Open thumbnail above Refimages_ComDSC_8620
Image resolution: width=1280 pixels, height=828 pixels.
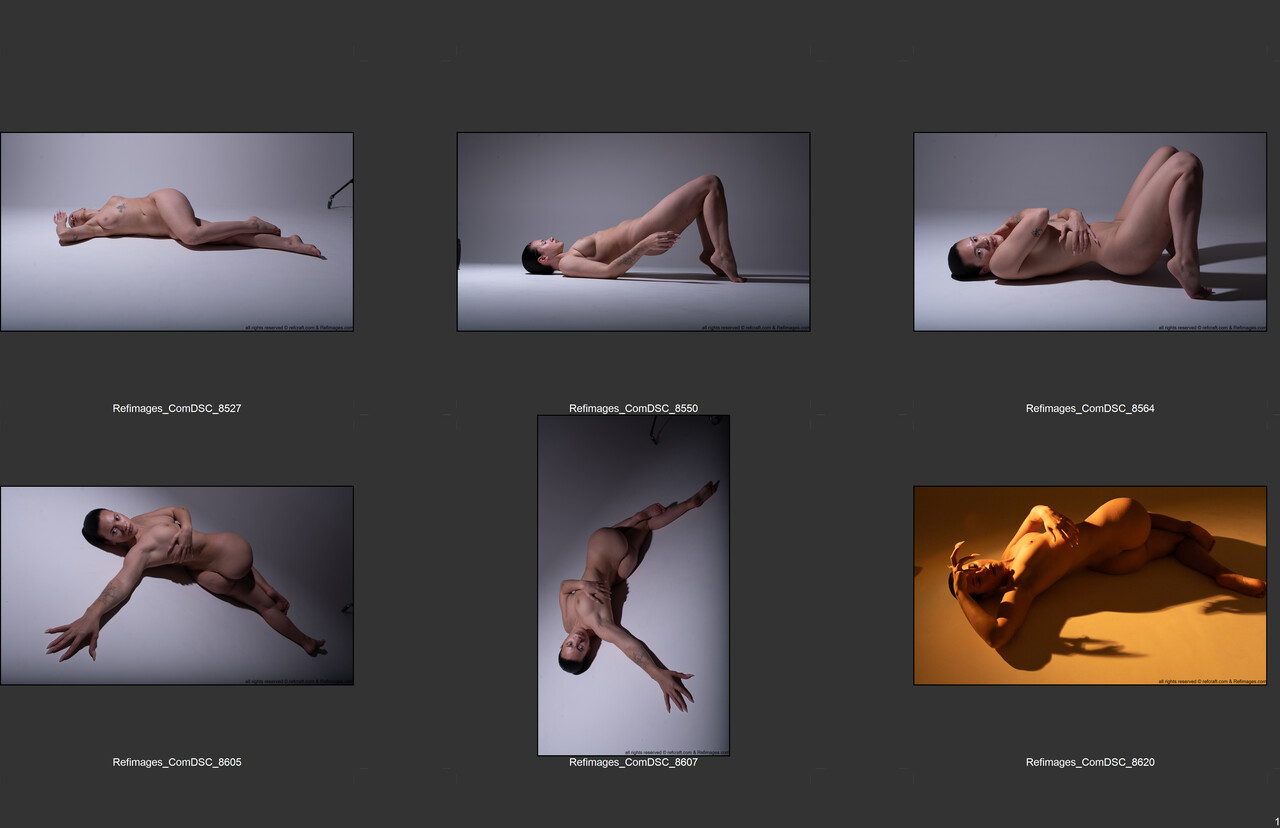(x=1090, y=586)
